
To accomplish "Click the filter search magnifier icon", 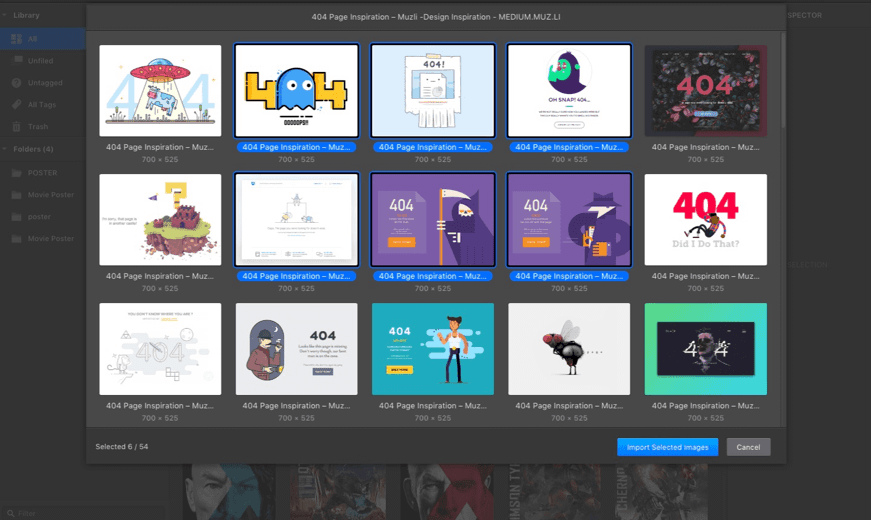I will 9,513.
